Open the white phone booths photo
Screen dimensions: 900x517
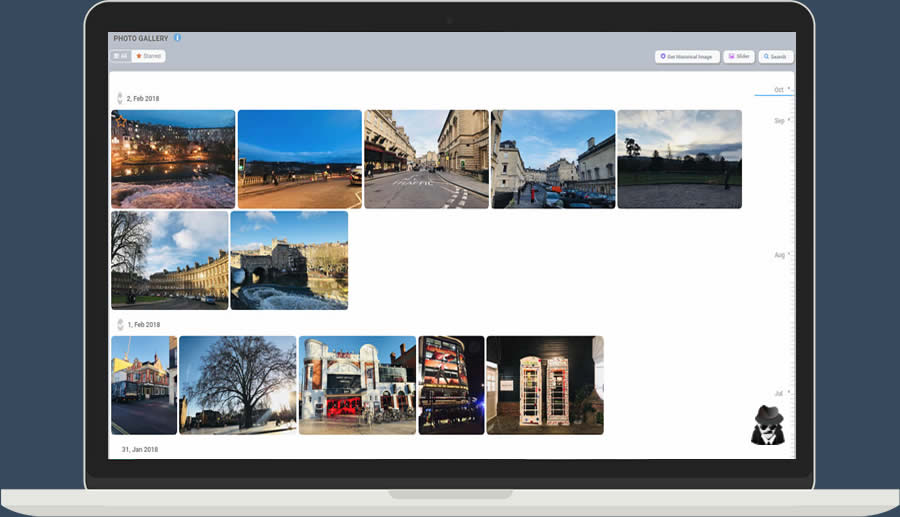[544, 385]
